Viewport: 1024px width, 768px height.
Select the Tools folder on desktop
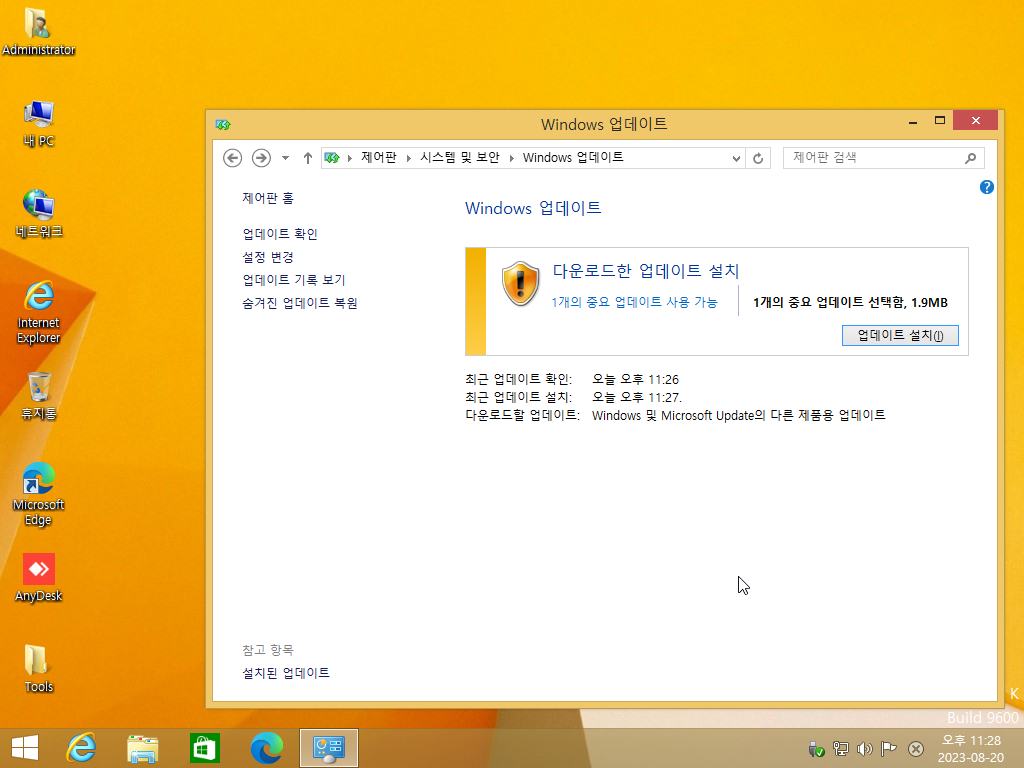[38, 669]
